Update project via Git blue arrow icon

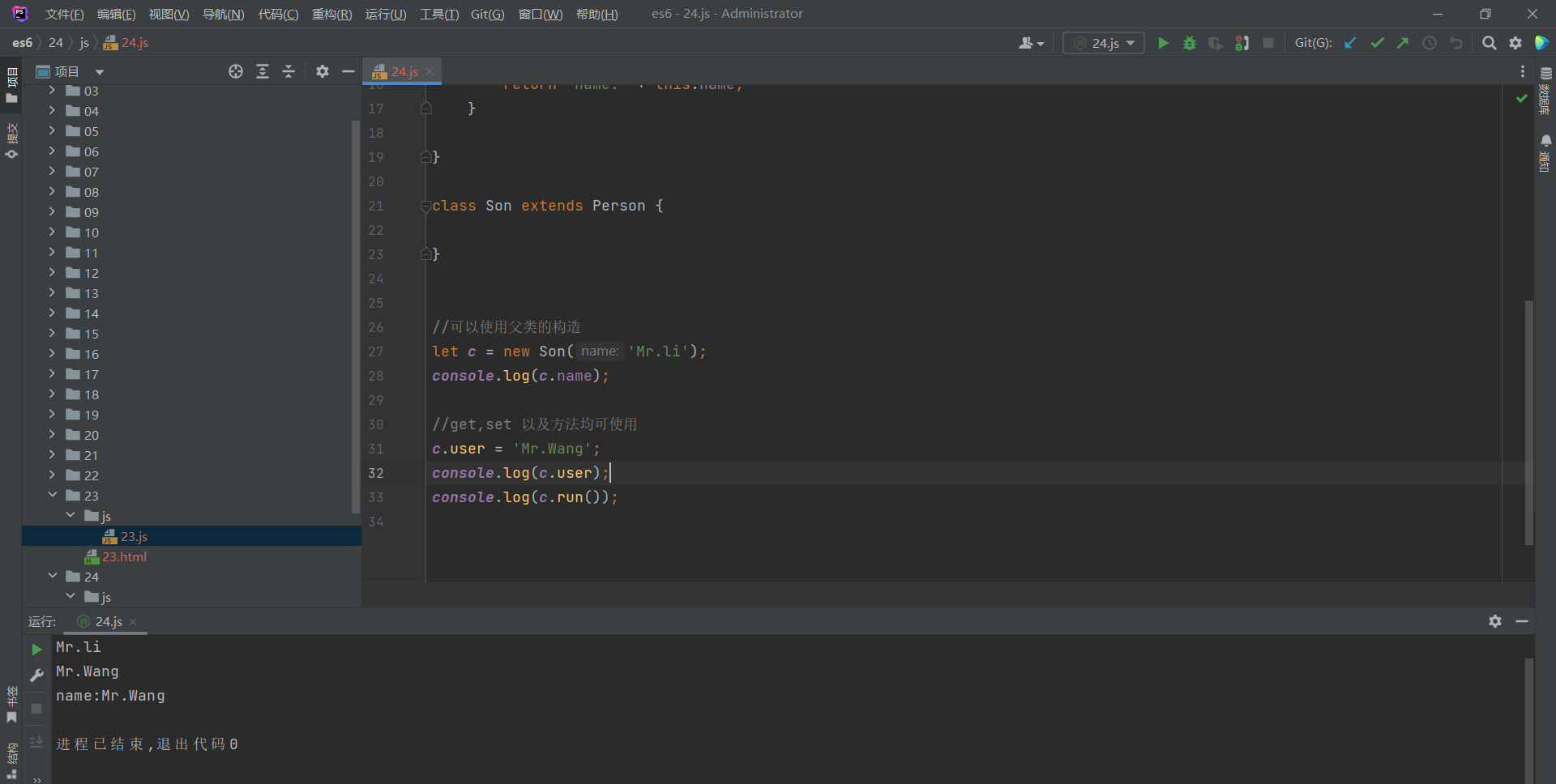click(x=1350, y=43)
